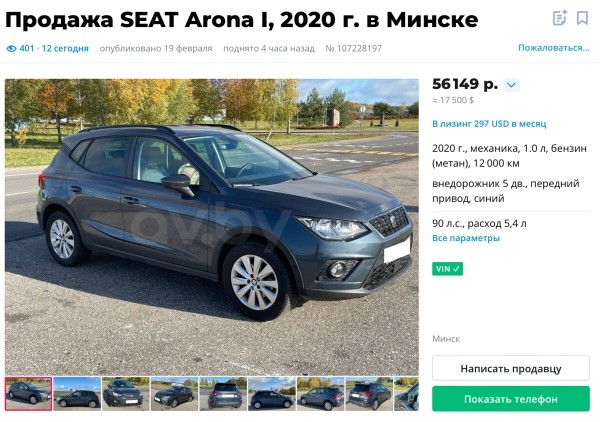The height and width of the screenshot is (422, 600).
Task: Select the third thumbnail front view
Action: coord(126,394)
